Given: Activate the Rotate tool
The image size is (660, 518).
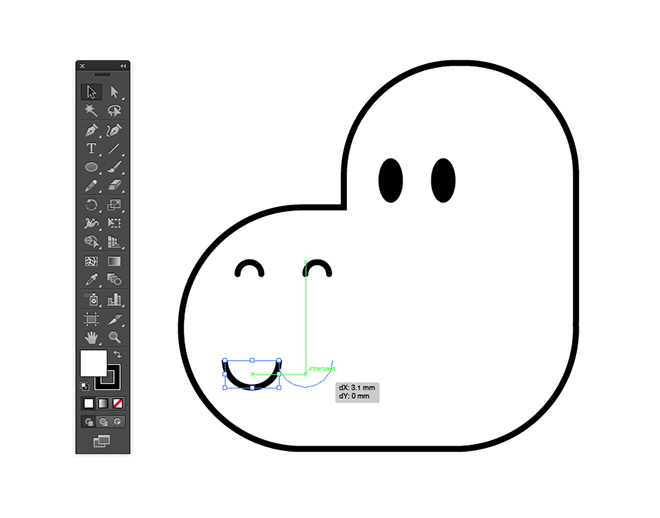Looking at the screenshot, I should pyautogui.click(x=91, y=205).
